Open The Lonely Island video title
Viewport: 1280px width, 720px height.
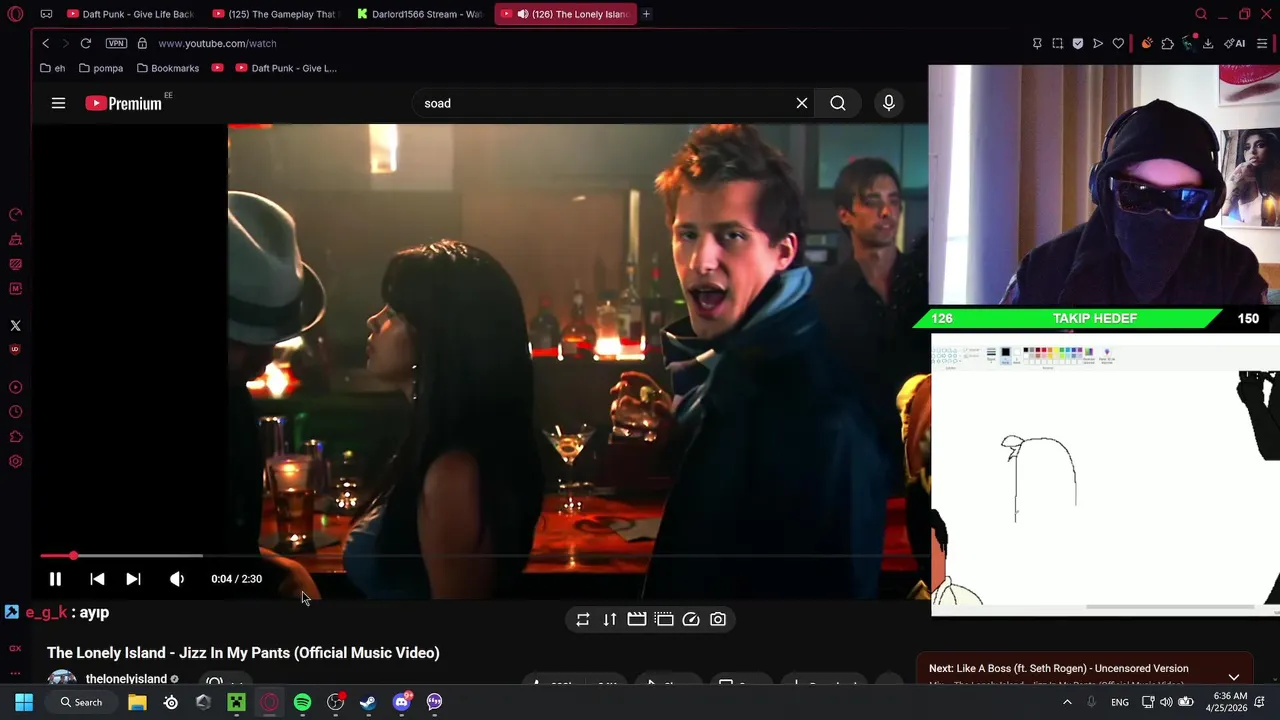pos(243,653)
